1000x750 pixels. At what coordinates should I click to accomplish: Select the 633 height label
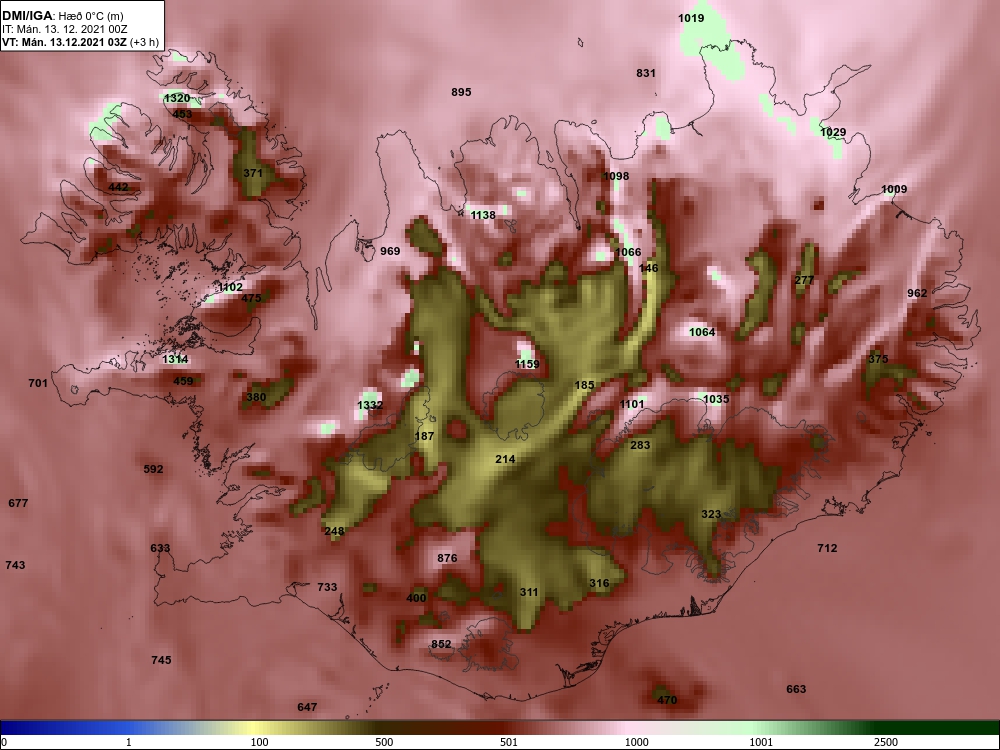click(x=160, y=548)
